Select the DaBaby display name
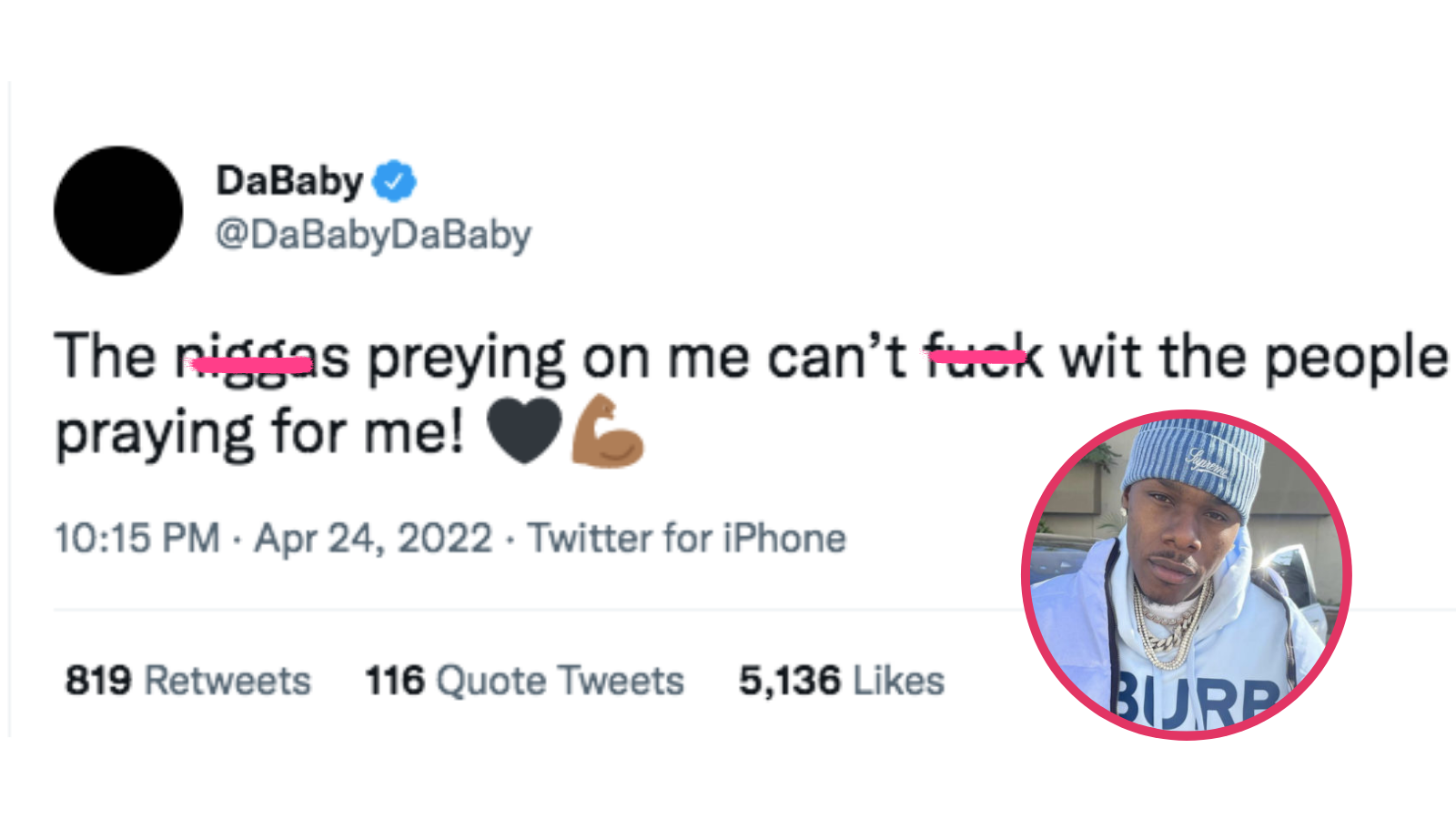 coord(288,180)
